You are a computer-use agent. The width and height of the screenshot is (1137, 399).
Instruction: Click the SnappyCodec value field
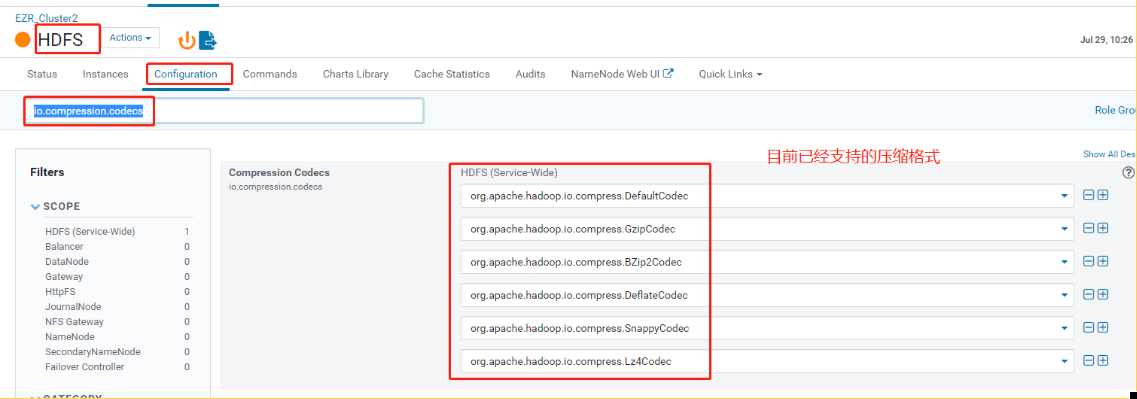tap(767, 329)
